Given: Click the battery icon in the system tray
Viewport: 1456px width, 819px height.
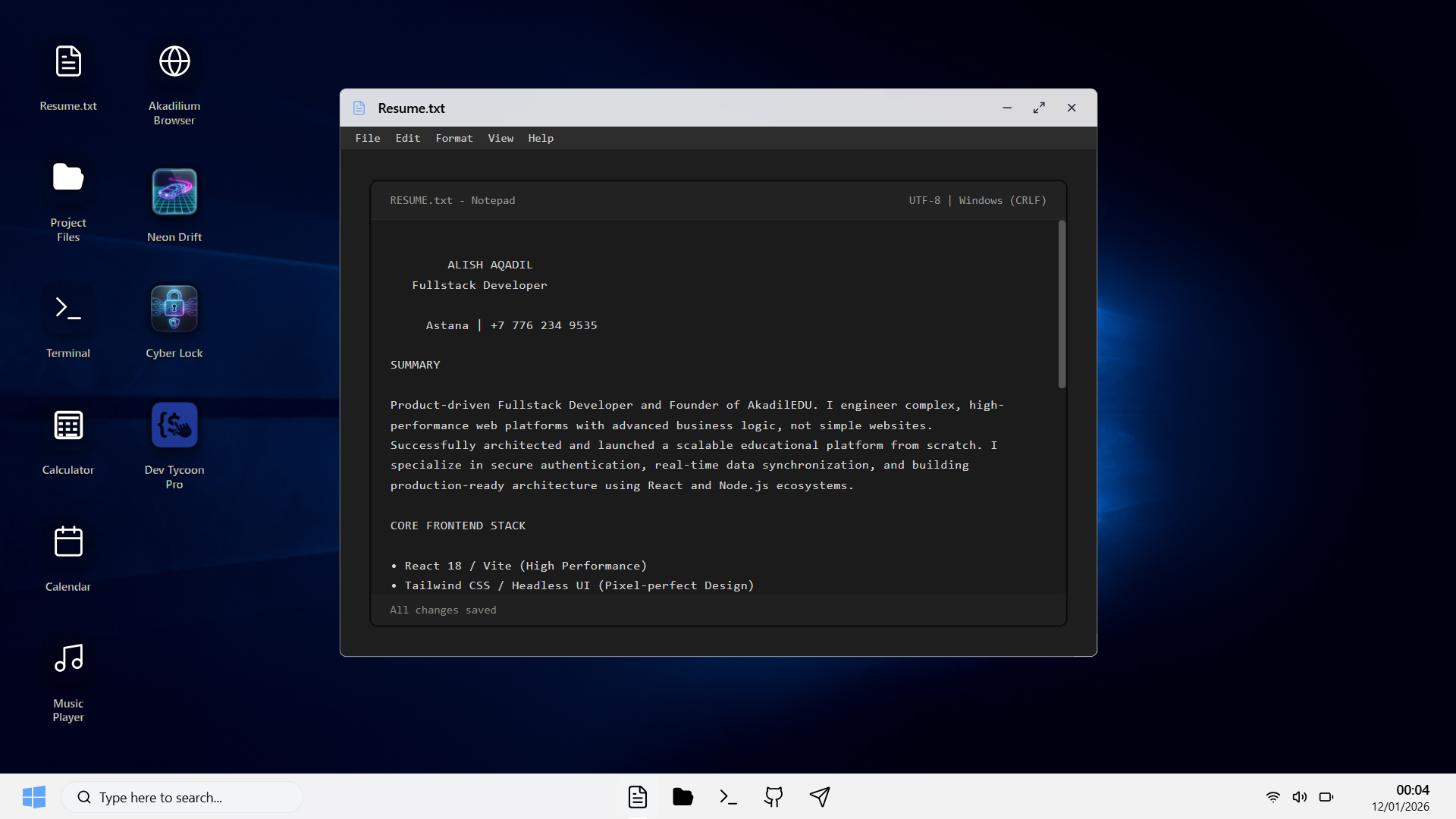Looking at the screenshot, I should [1326, 797].
